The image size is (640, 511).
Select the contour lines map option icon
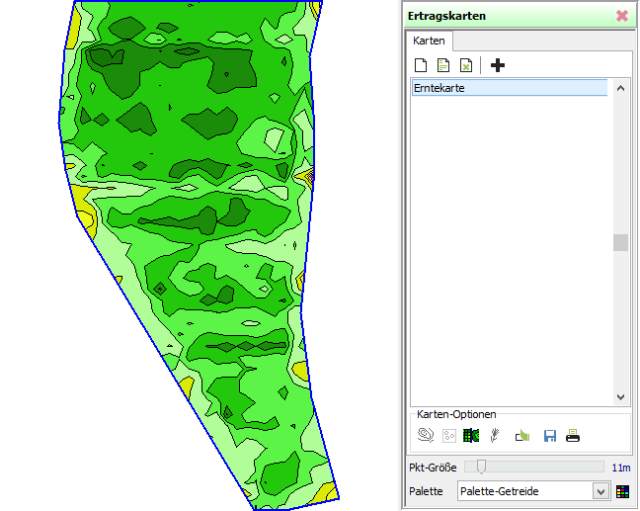pos(426,435)
